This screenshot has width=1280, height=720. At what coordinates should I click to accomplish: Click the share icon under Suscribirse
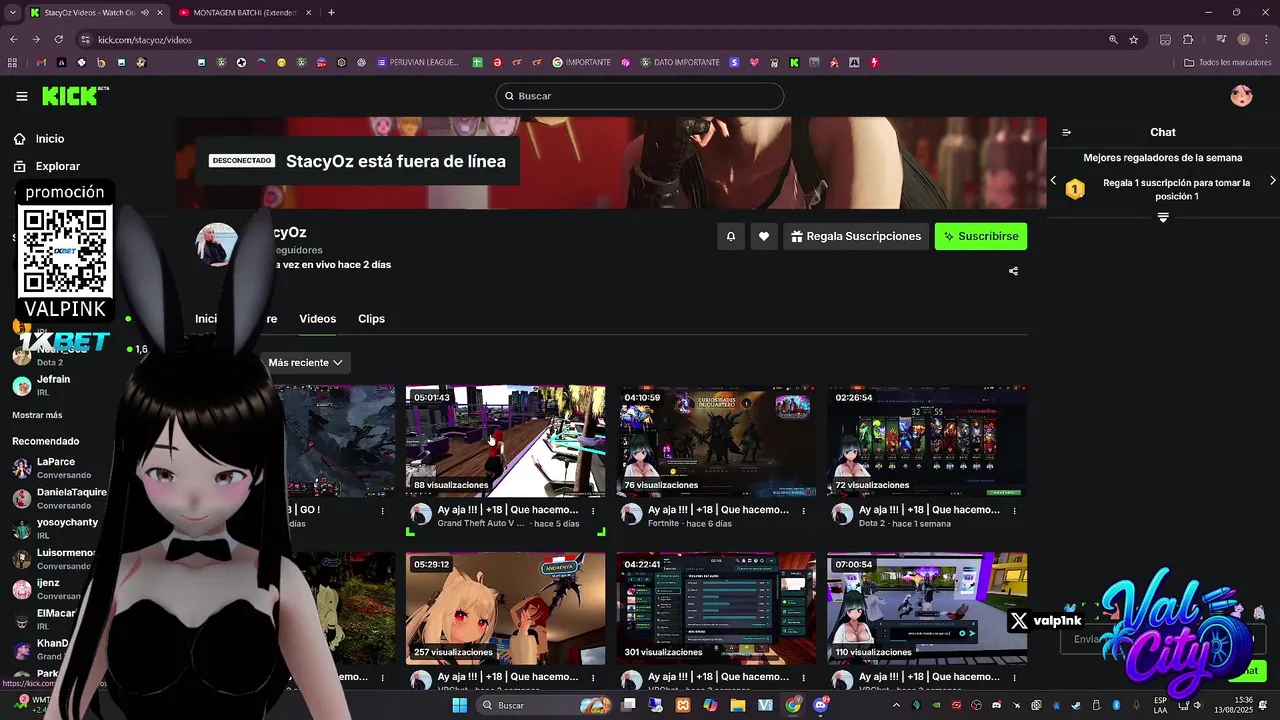(1013, 271)
